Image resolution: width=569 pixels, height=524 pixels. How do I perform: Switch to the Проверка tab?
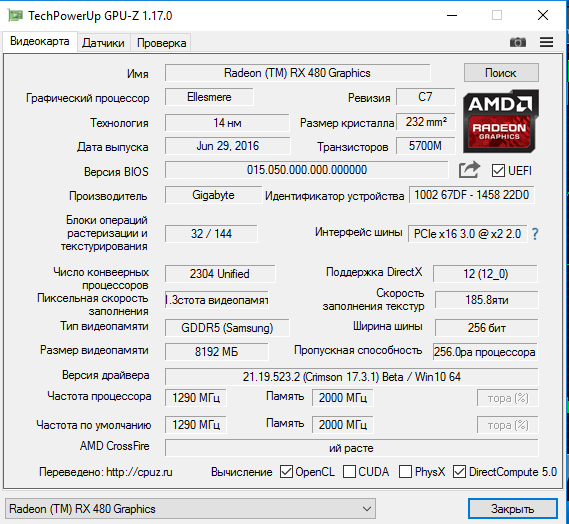tap(161, 43)
